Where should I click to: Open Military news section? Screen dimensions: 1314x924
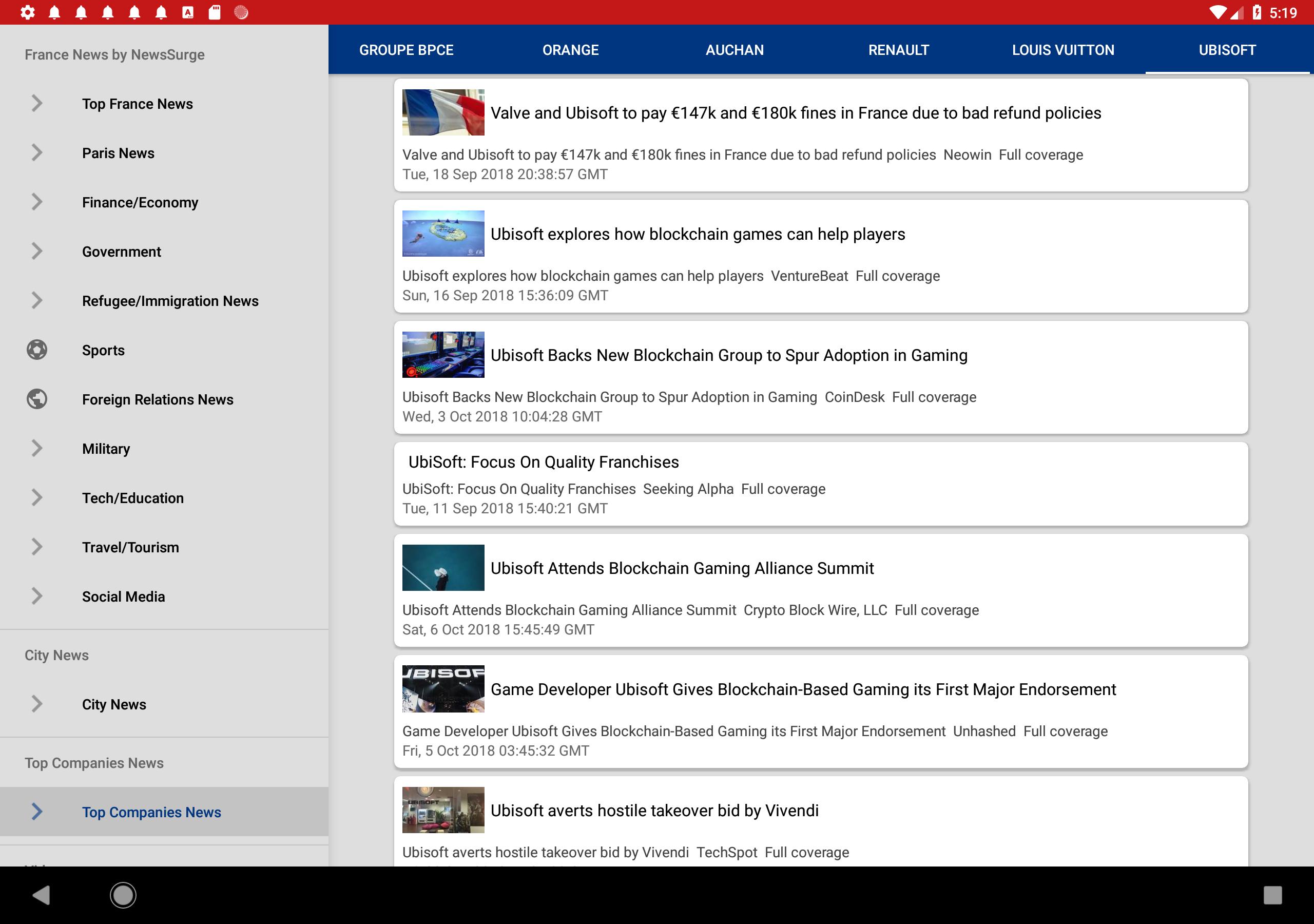[x=164, y=448]
